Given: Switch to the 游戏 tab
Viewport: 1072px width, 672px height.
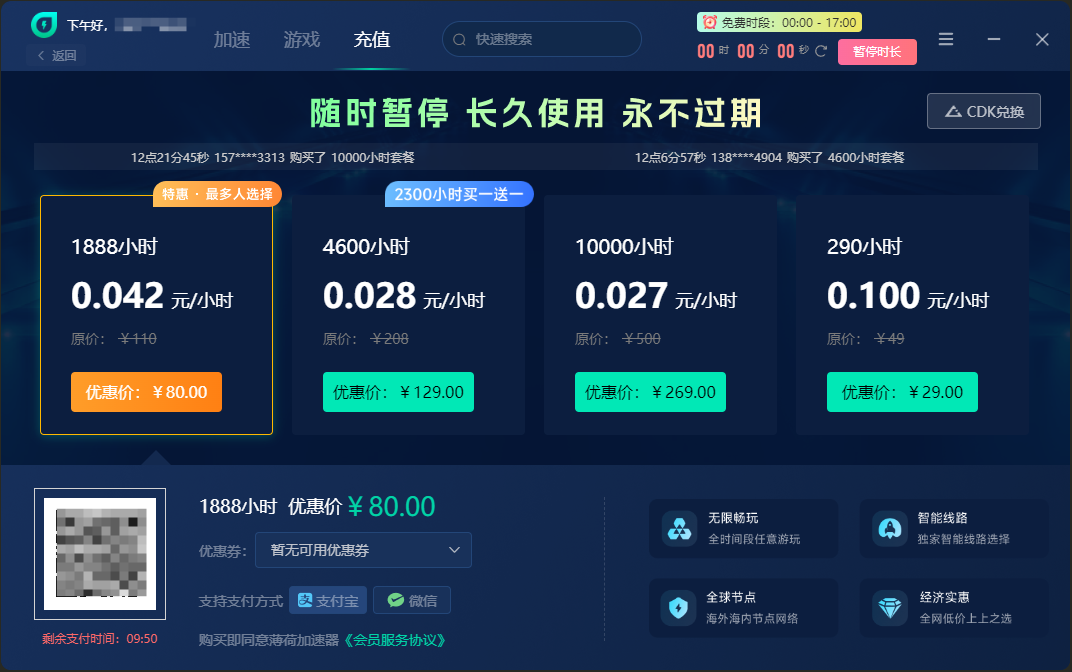Looking at the screenshot, I should [302, 40].
